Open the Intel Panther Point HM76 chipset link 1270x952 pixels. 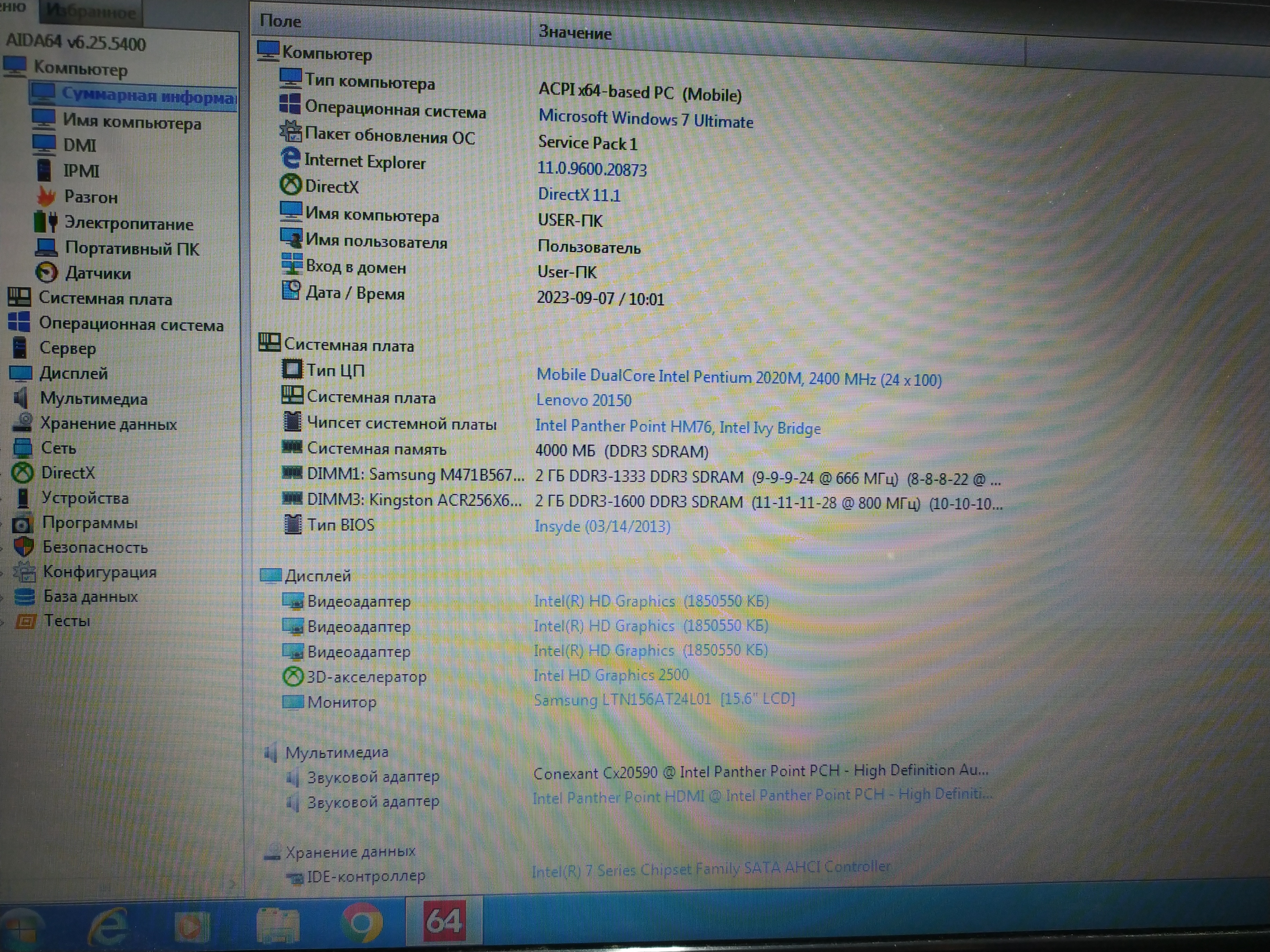[678, 427]
